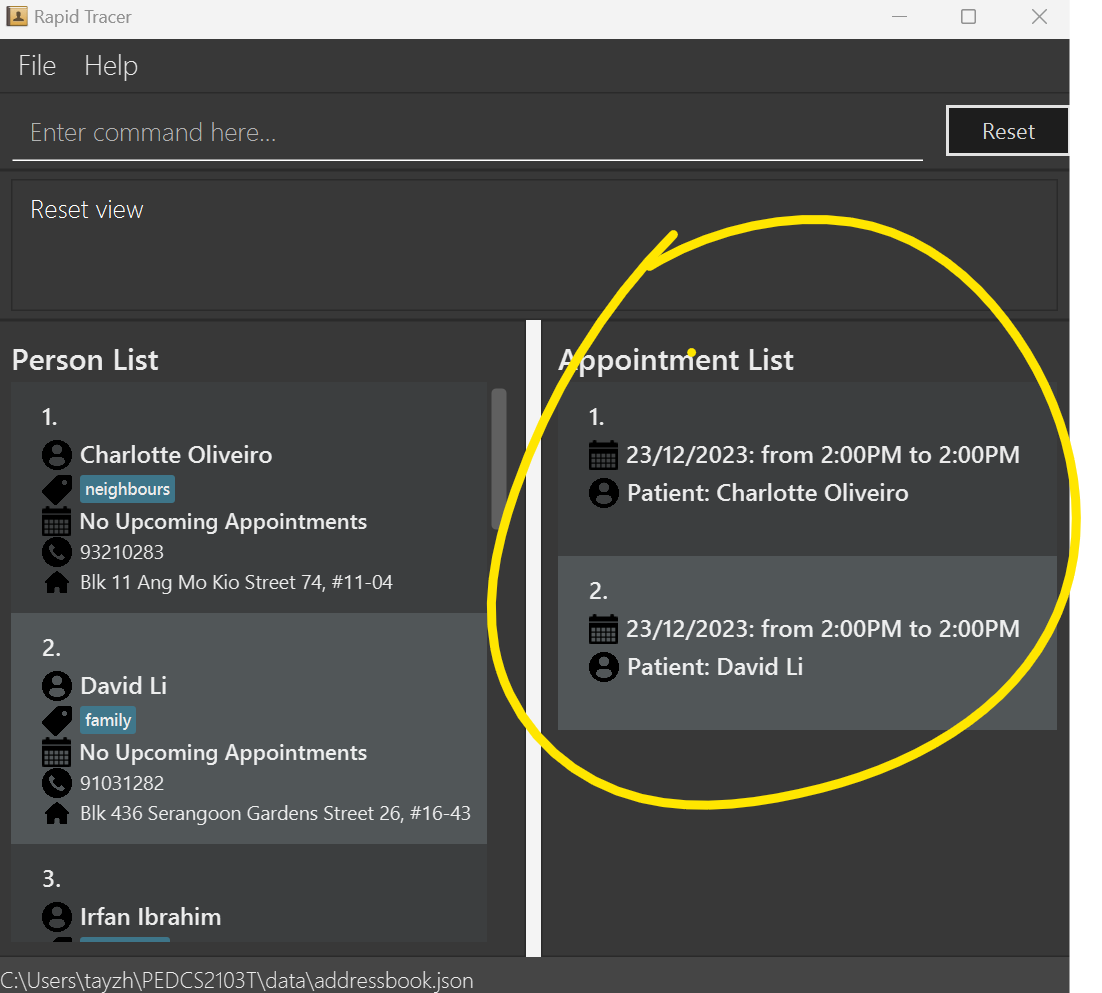Viewport: 1102px width, 993px height.
Task: Click the person icon beside Charlotte Oliveiro in Person List
Action: (x=57, y=455)
